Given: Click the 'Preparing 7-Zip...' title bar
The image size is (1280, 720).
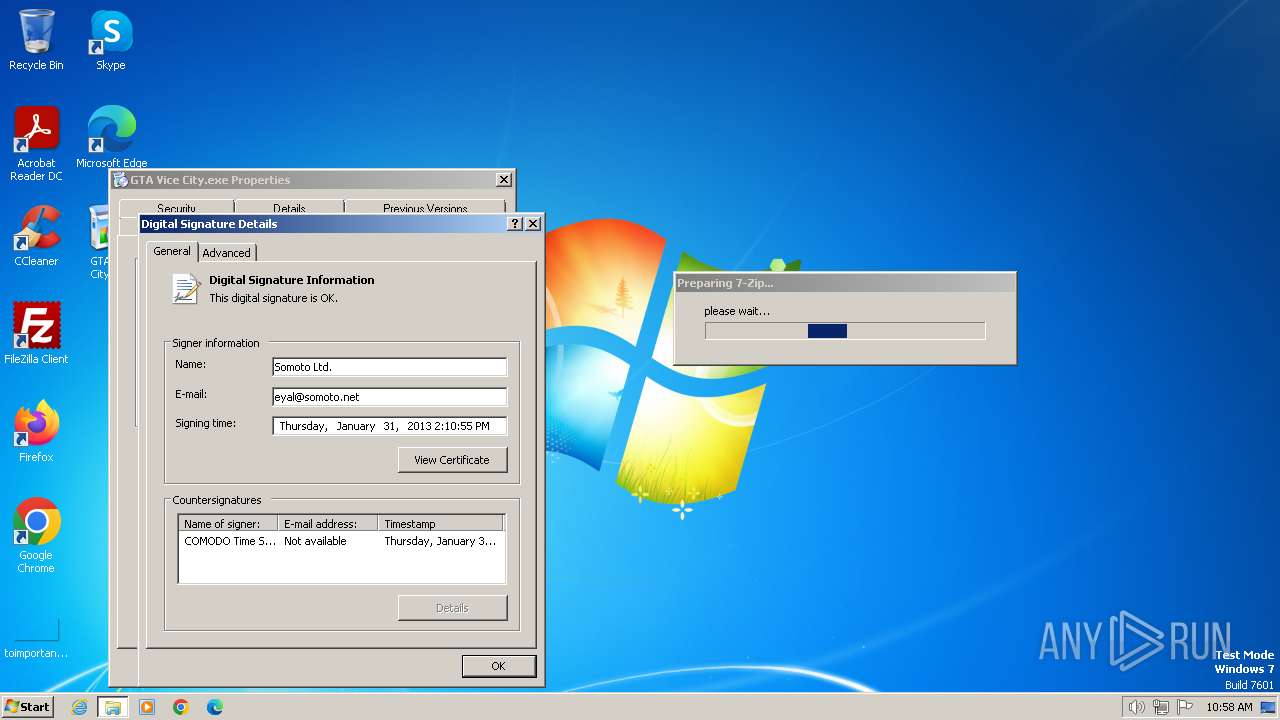Looking at the screenshot, I should point(845,283).
